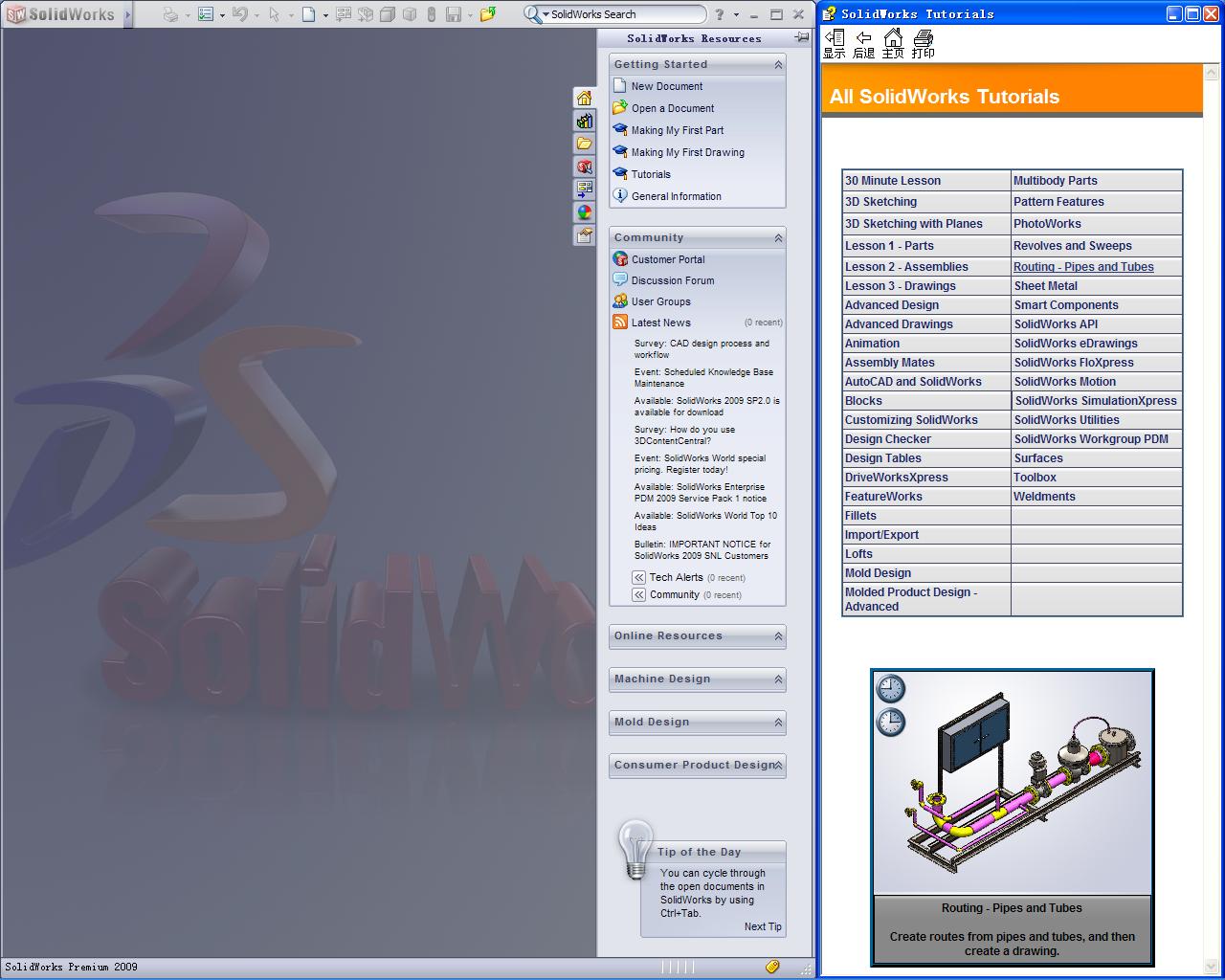Viewport: 1225px width, 980px height.
Task: Click the Latest News RSS icon
Action: (x=620, y=323)
